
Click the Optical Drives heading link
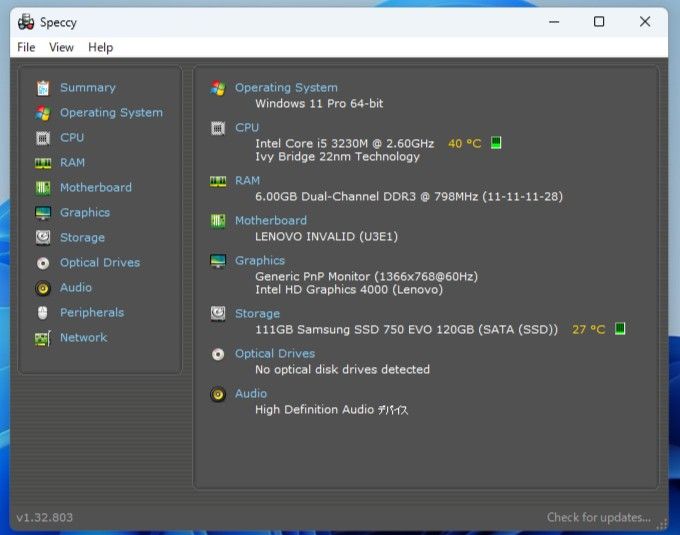click(x=275, y=353)
